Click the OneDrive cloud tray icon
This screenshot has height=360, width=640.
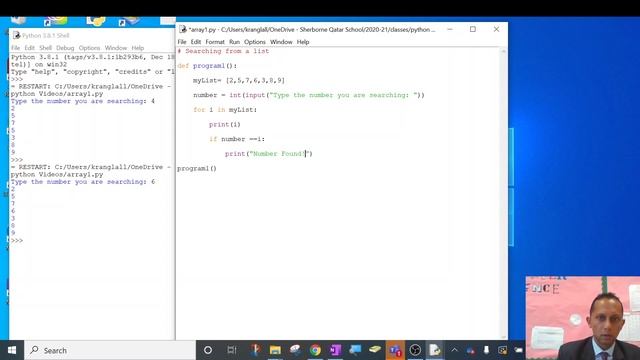tap(471, 351)
